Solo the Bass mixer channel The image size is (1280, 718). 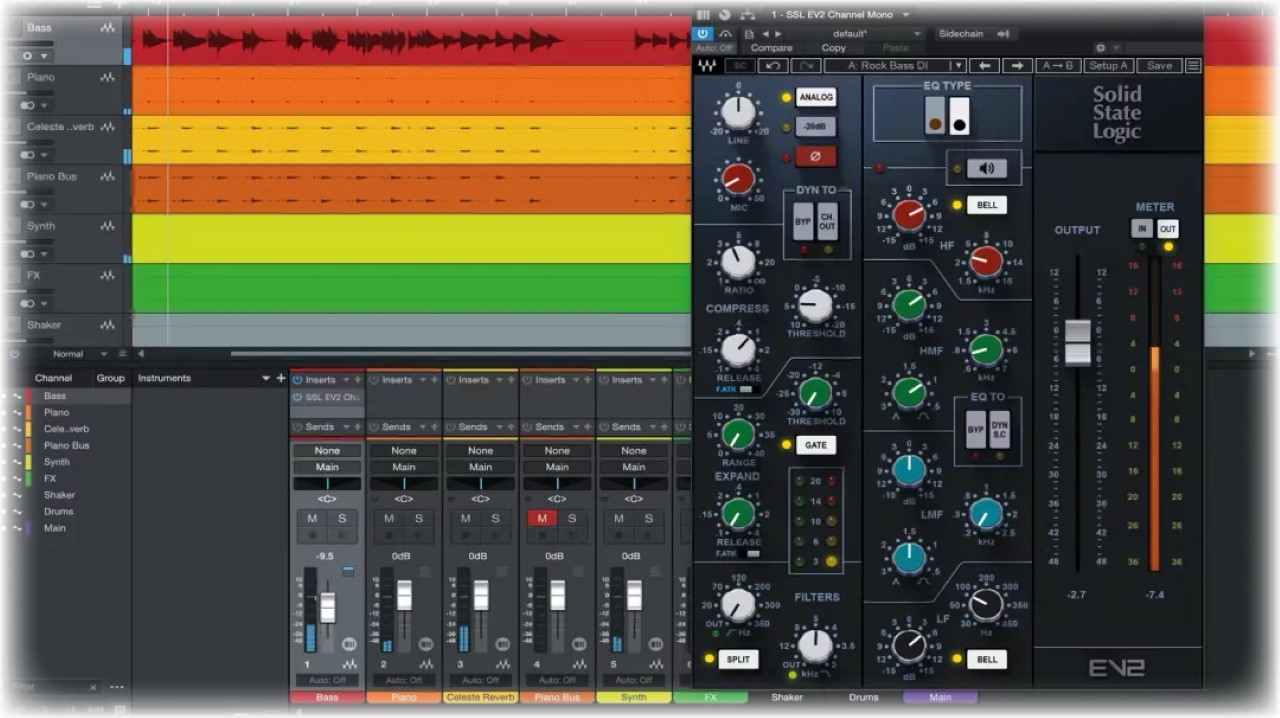pyautogui.click(x=342, y=518)
